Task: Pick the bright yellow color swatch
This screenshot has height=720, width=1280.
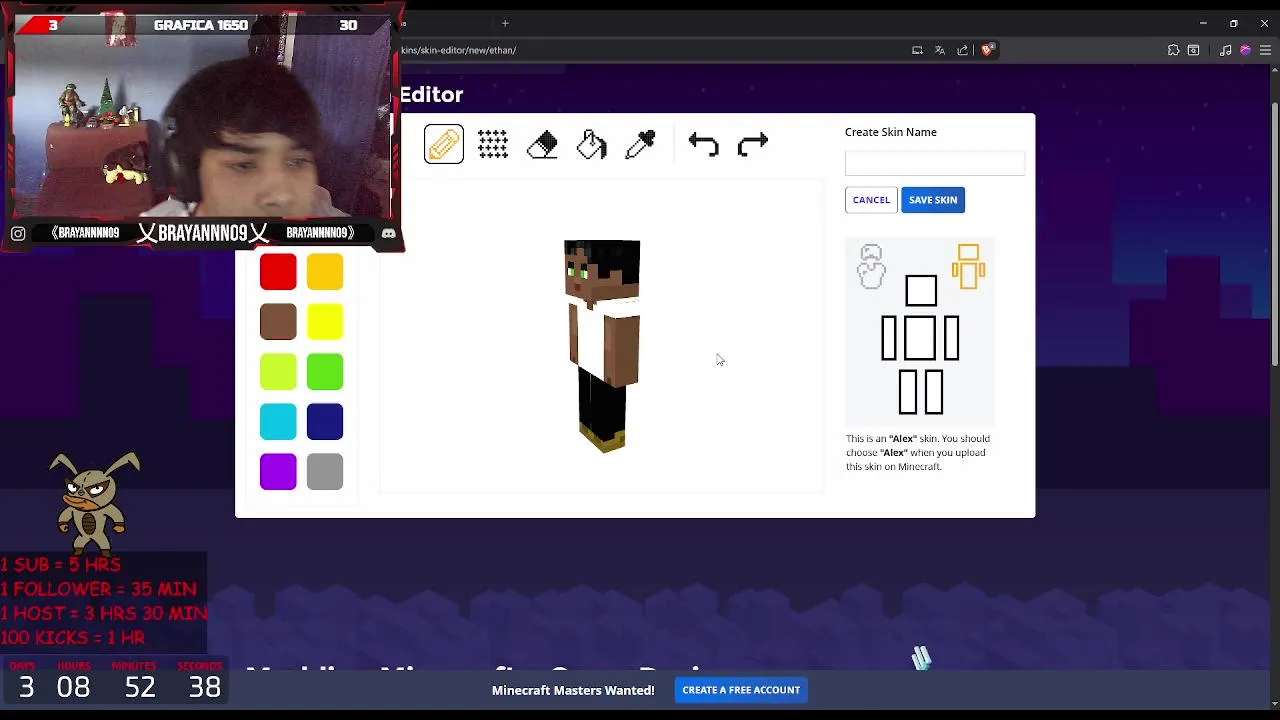Action: coord(325,322)
